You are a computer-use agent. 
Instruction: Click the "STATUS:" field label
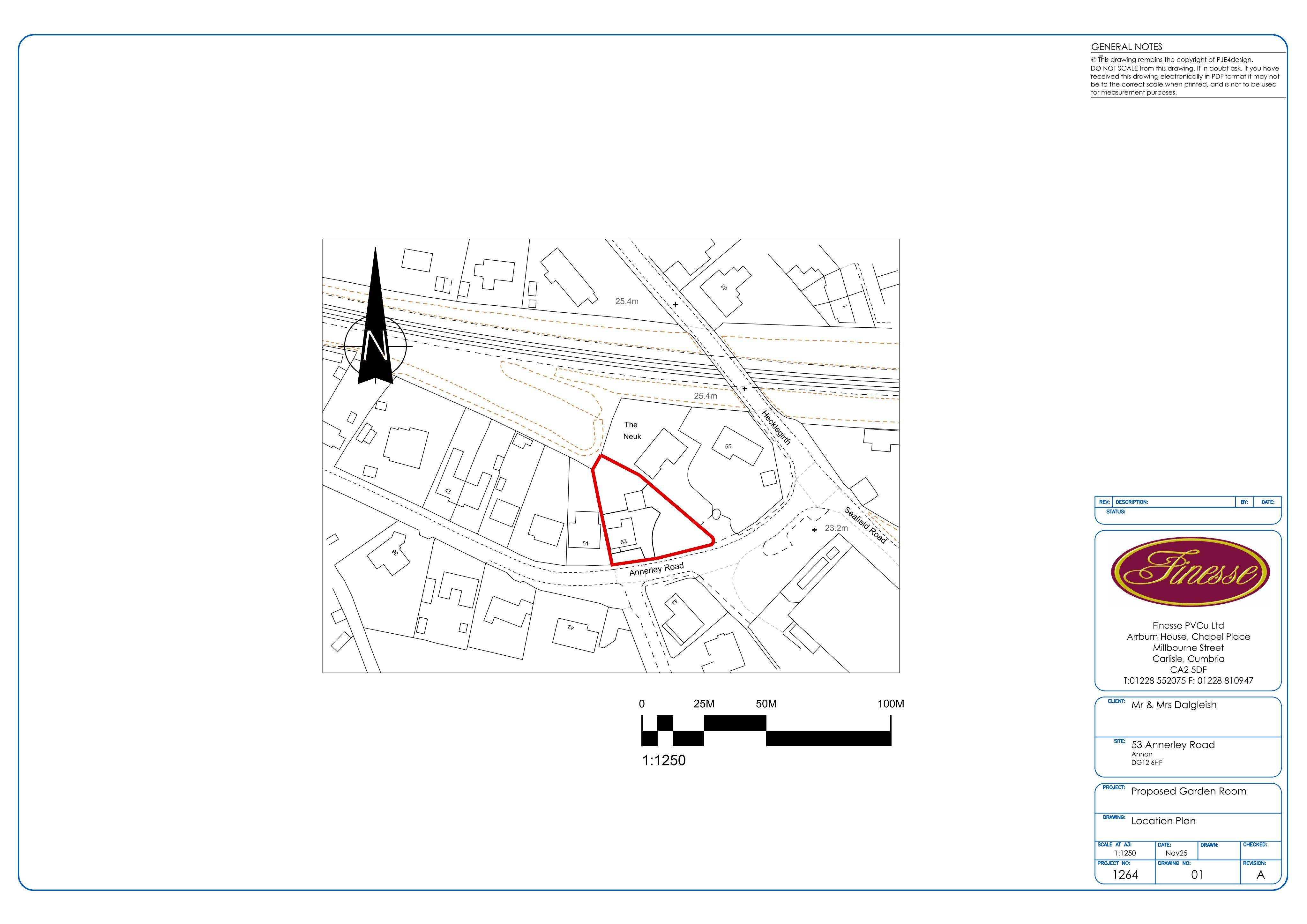(x=1116, y=512)
